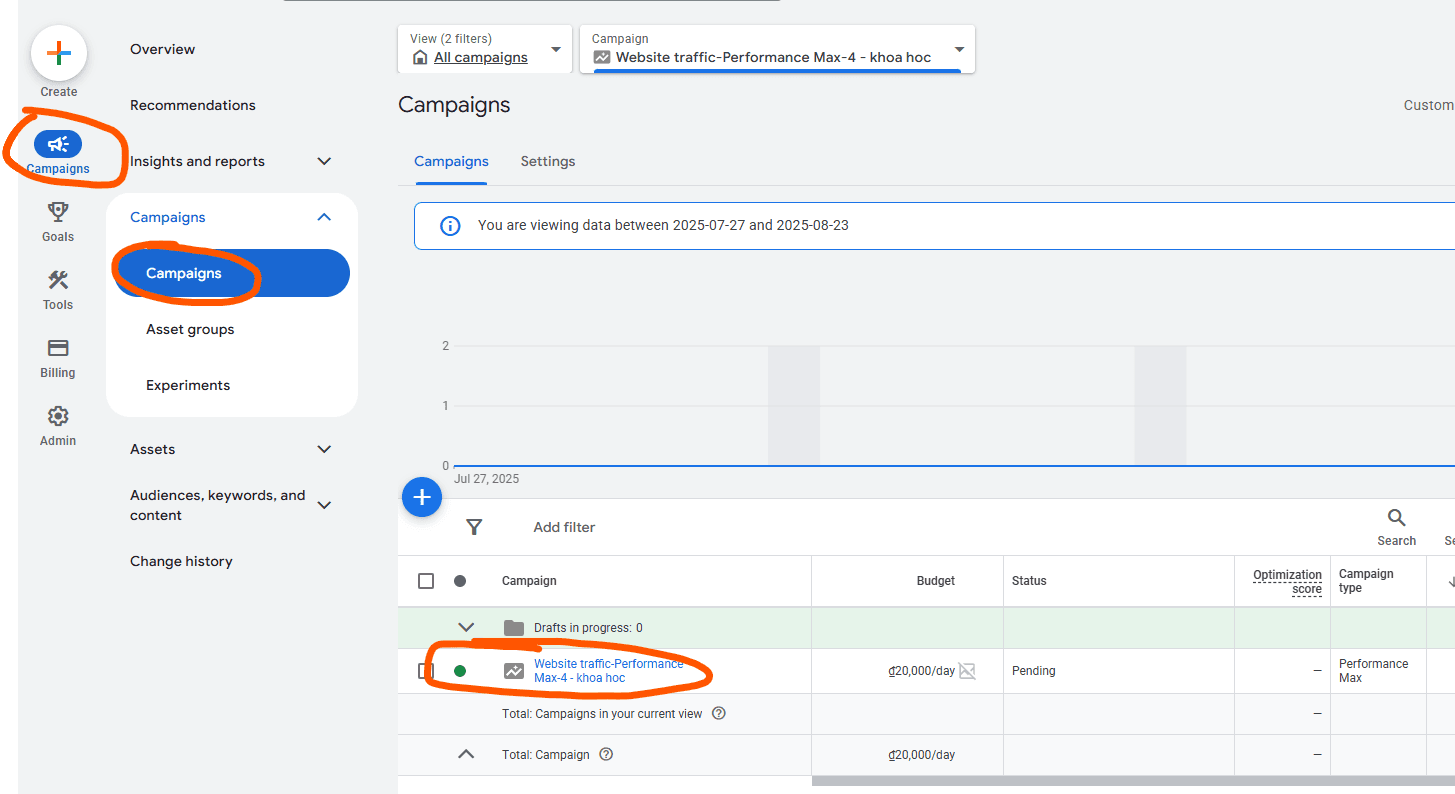Click the filter funnel icon
Screen dimensions: 1455x794
click(x=475, y=527)
